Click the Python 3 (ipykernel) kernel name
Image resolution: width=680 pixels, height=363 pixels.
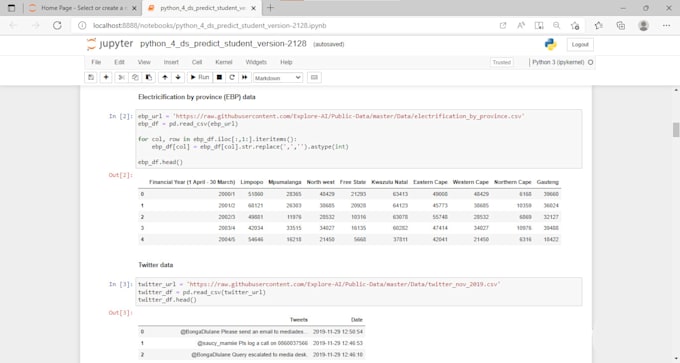(558, 62)
